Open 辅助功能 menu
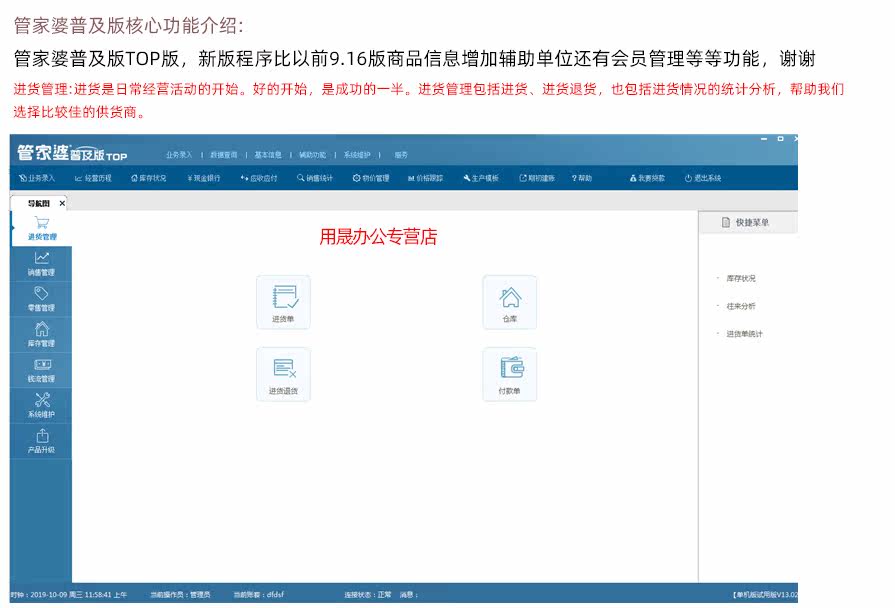 click(x=313, y=155)
